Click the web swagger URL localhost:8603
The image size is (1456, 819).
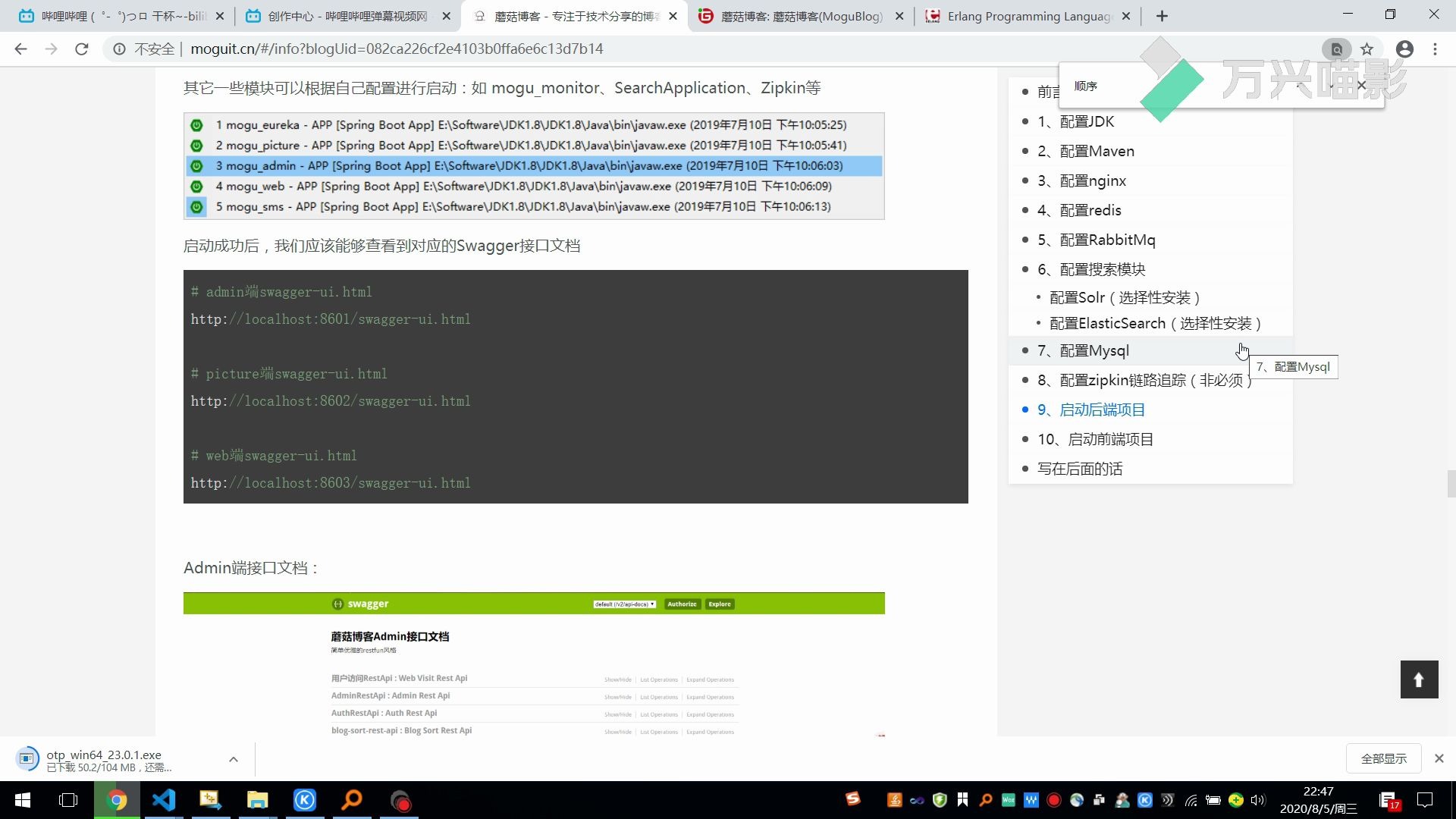click(x=331, y=483)
